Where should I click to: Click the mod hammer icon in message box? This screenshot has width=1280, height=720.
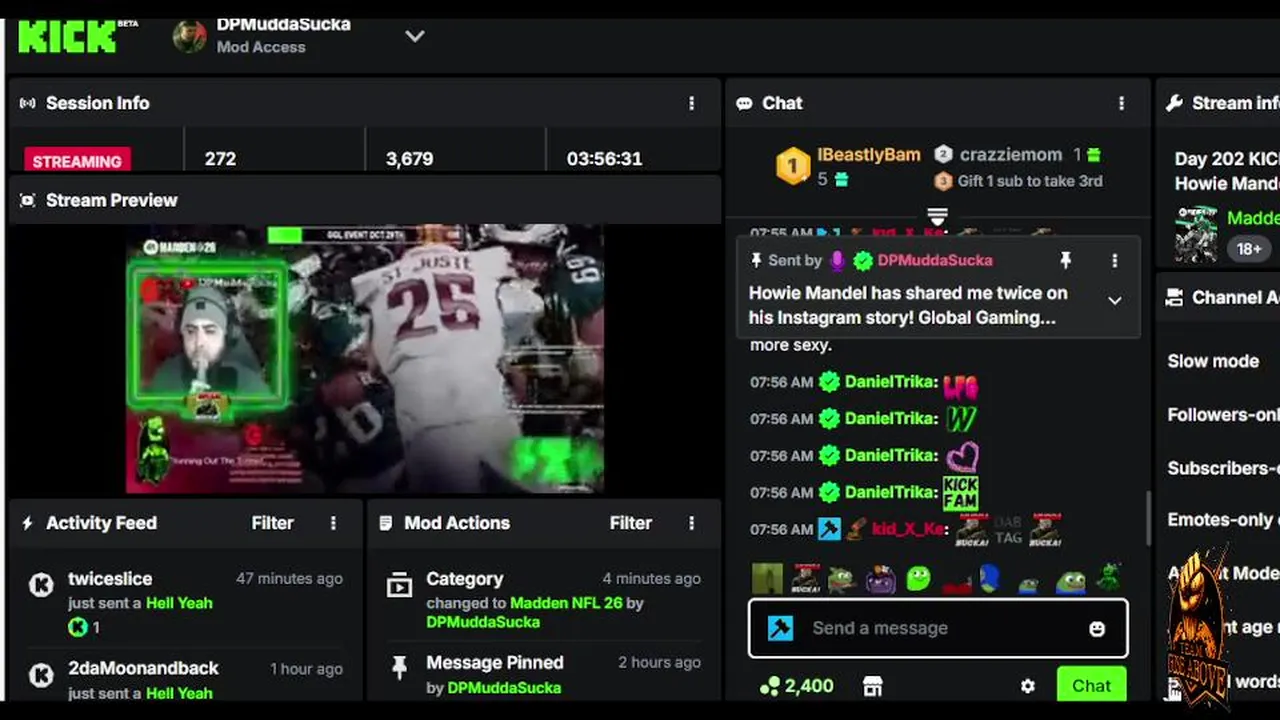click(x=781, y=628)
